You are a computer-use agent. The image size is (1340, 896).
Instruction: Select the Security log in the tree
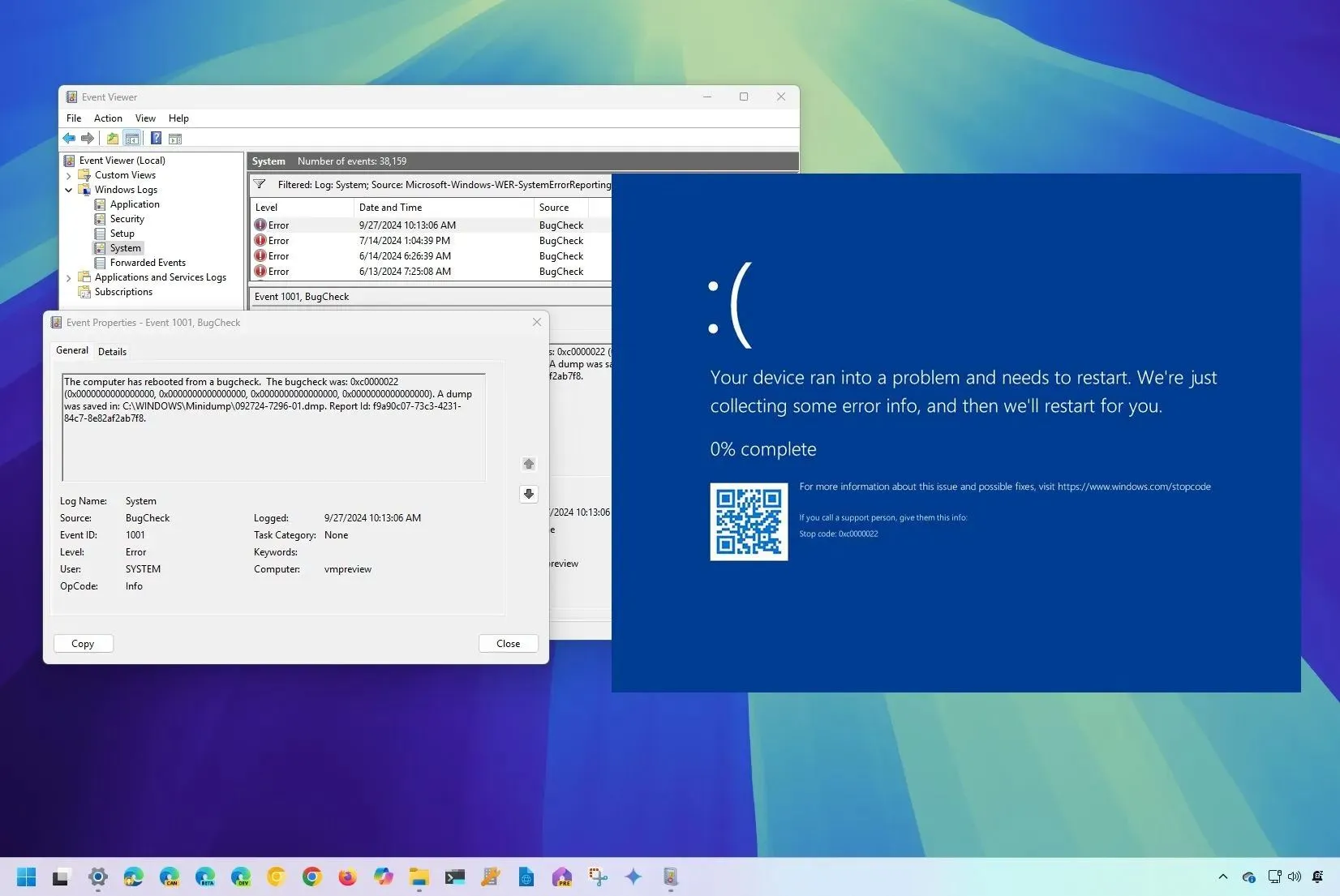(126, 218)
